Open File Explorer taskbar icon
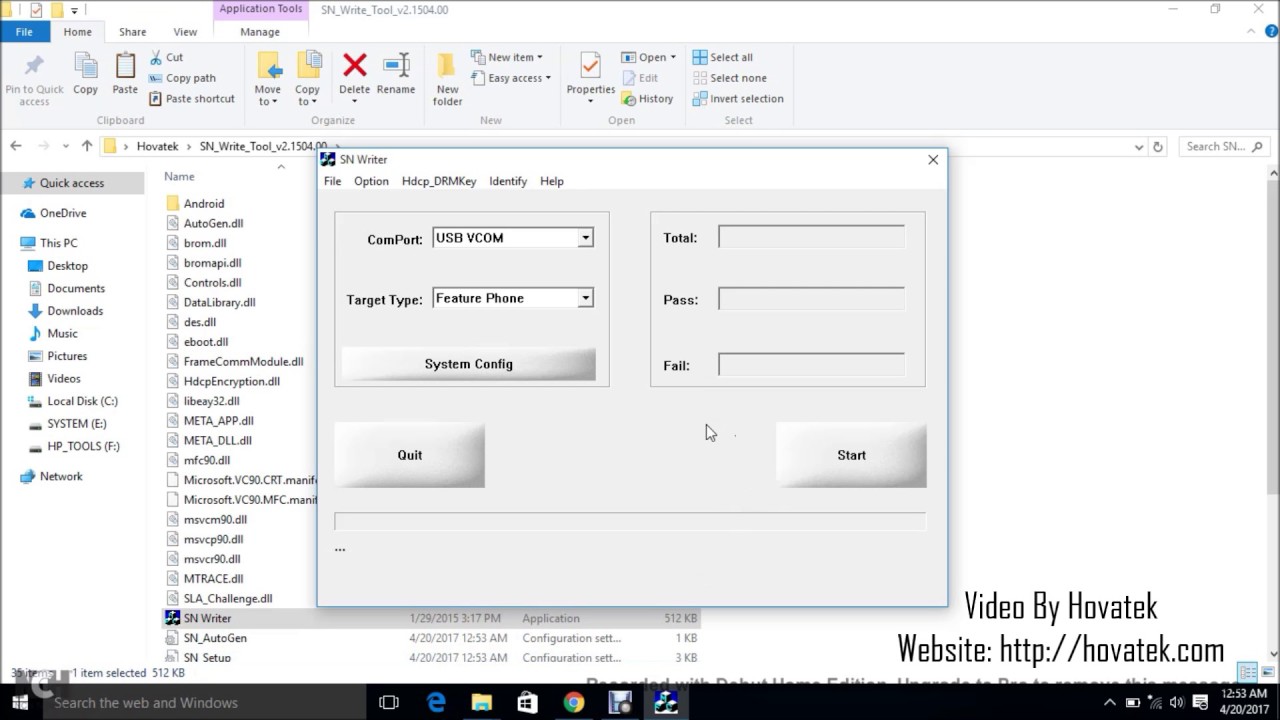 pos(482,702)
